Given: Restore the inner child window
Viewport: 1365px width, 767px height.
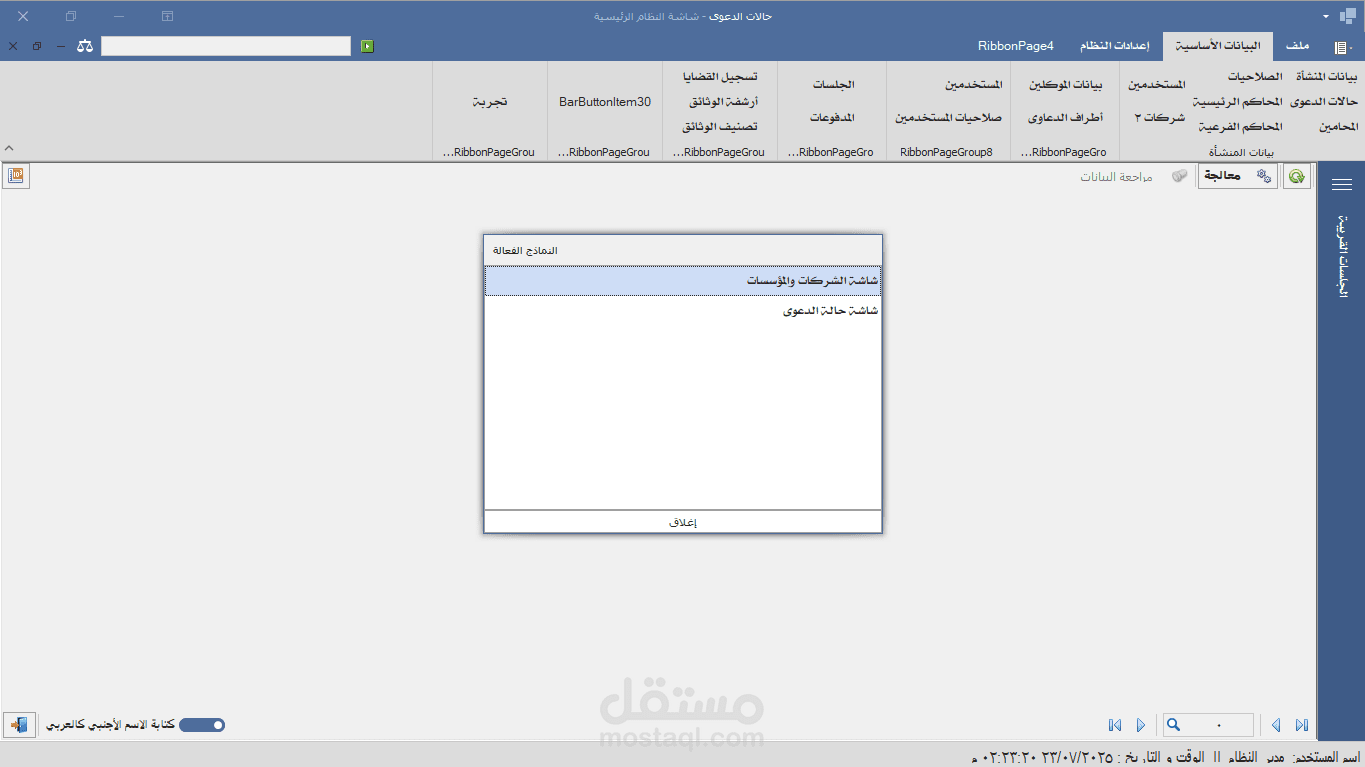Looking at the screenshot, I should 37,46.
